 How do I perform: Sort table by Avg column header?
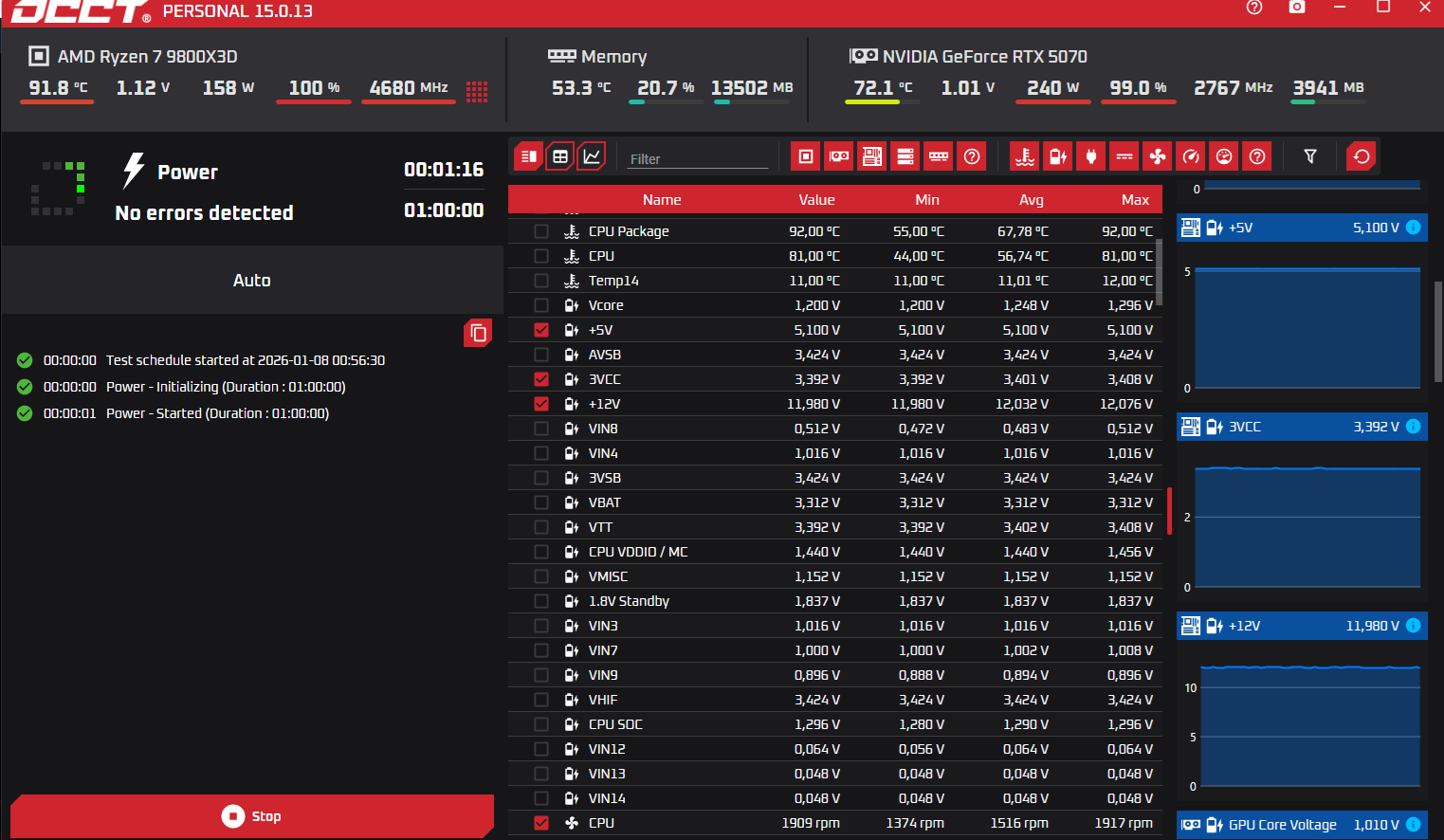[1032, 200]
